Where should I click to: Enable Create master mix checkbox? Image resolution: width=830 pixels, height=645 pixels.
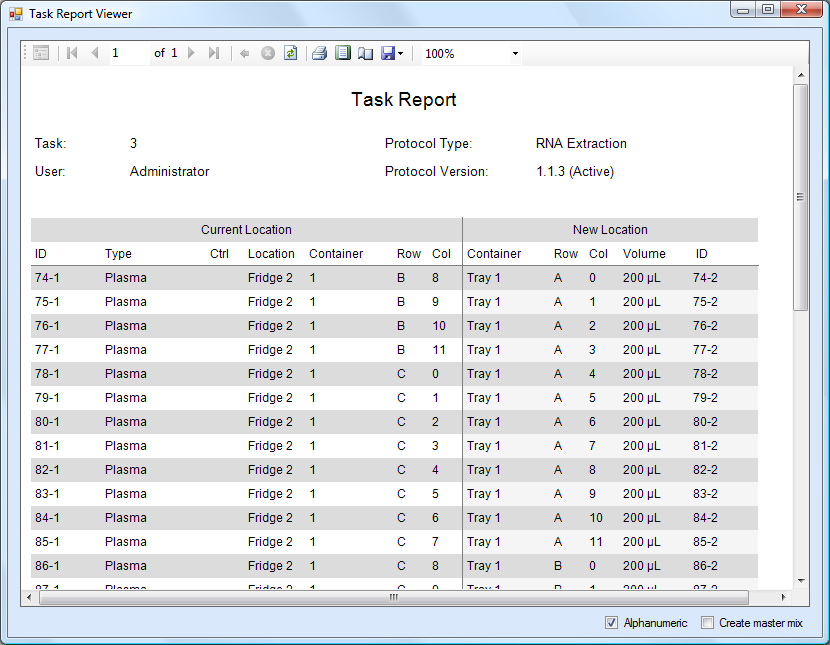point(707,623)
